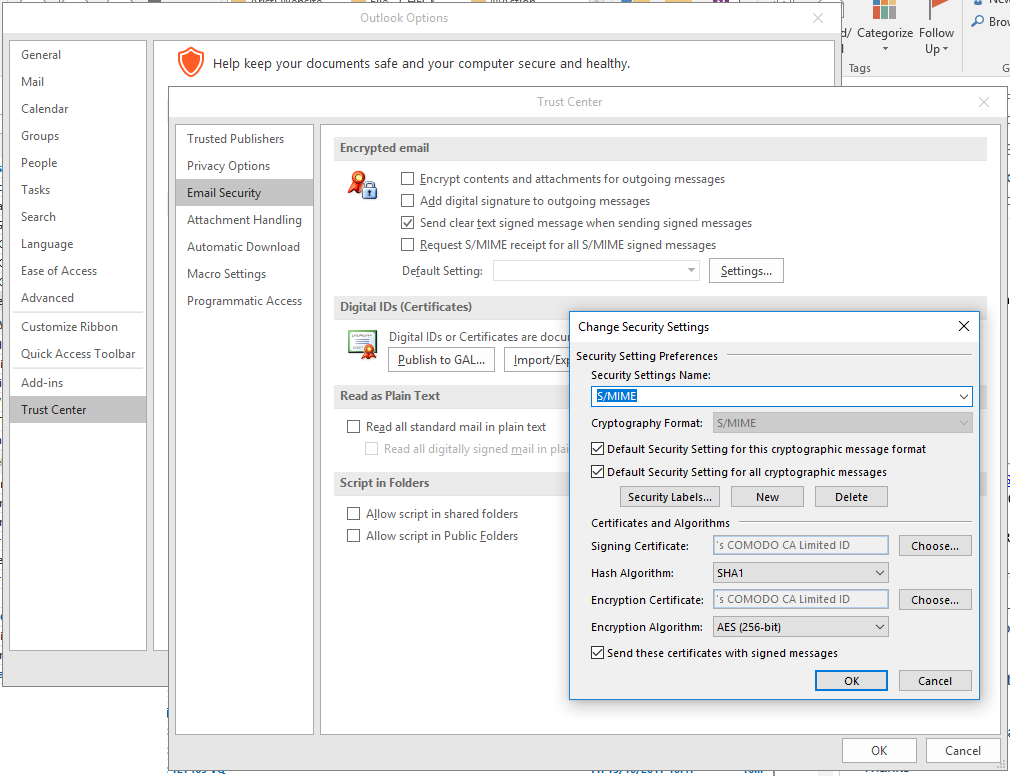Viewport: 1010px width, 776px height.
Task: Click the Encrypted email Settings button
Action: point(746,270)
